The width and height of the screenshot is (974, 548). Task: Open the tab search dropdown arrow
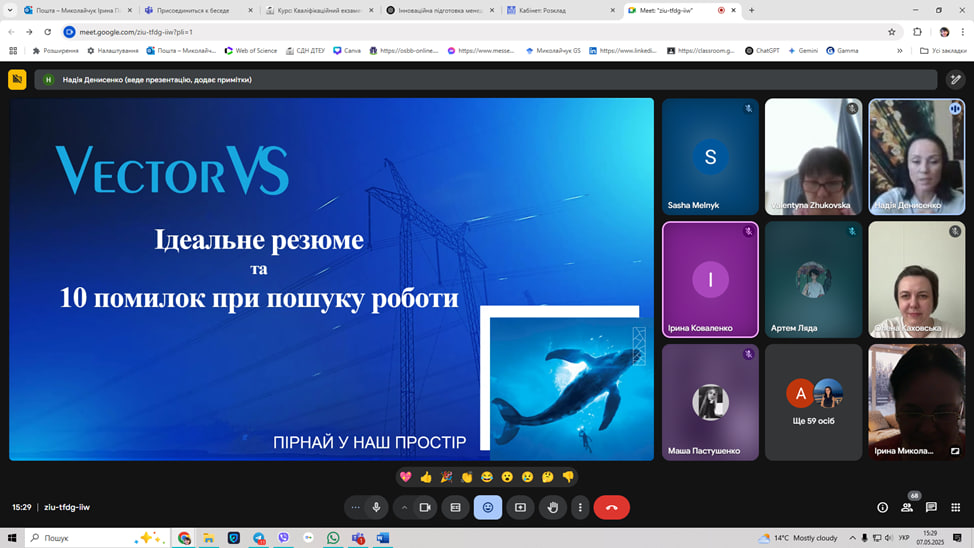(10, 11)
